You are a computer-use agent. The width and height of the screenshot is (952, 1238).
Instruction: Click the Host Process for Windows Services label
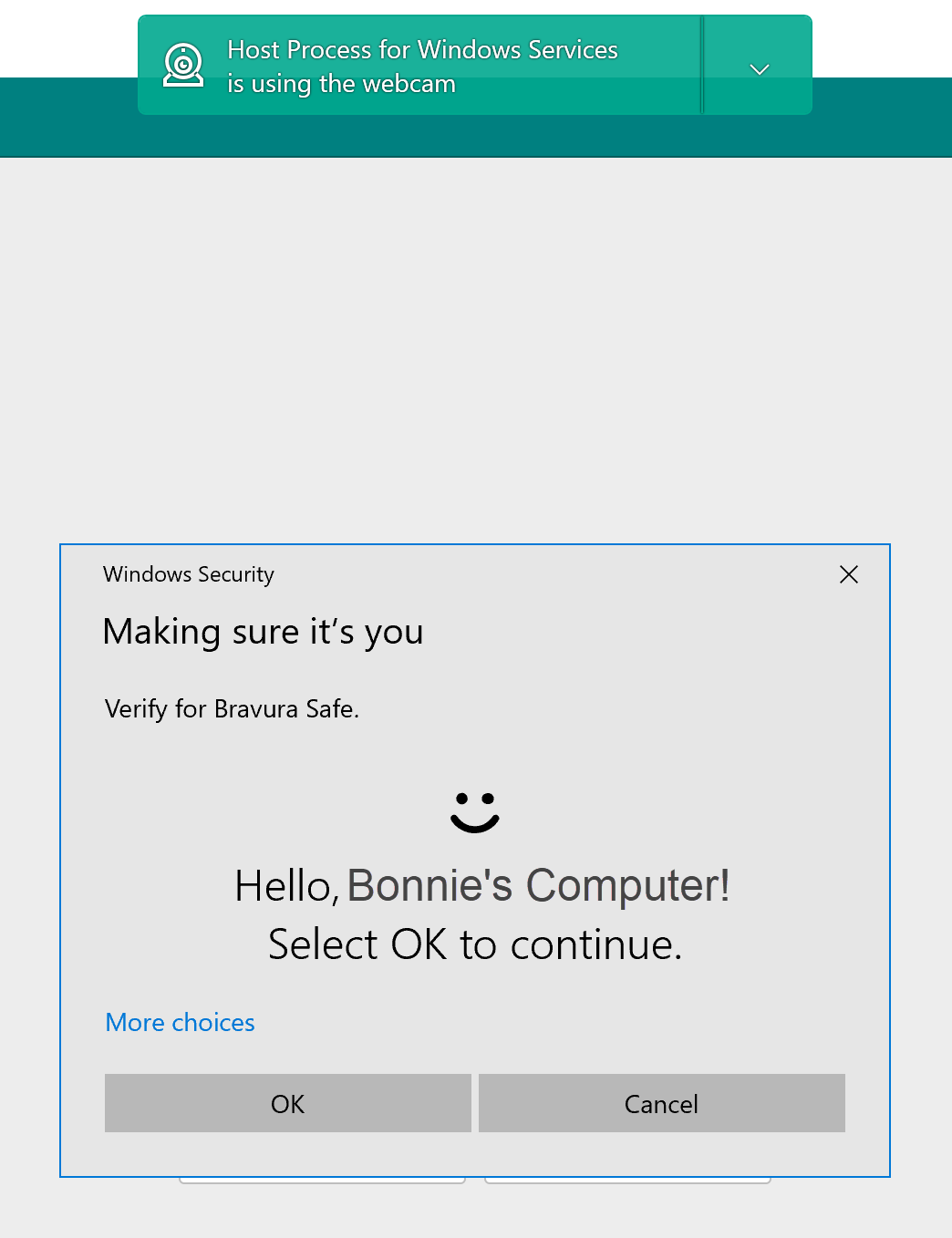pyautogui.click(x=422, y=49)
